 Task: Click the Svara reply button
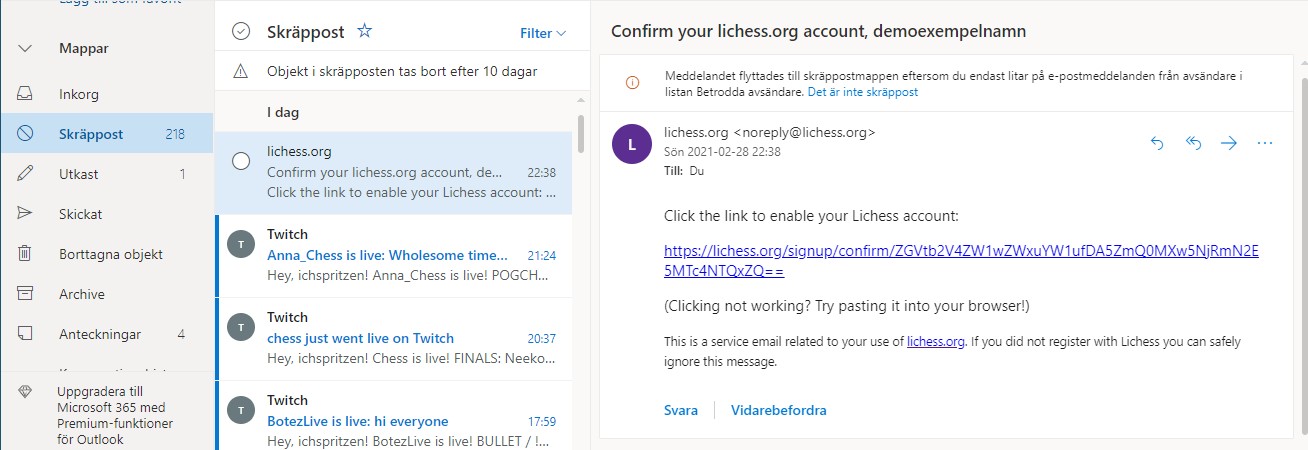(x=680, y=410)
